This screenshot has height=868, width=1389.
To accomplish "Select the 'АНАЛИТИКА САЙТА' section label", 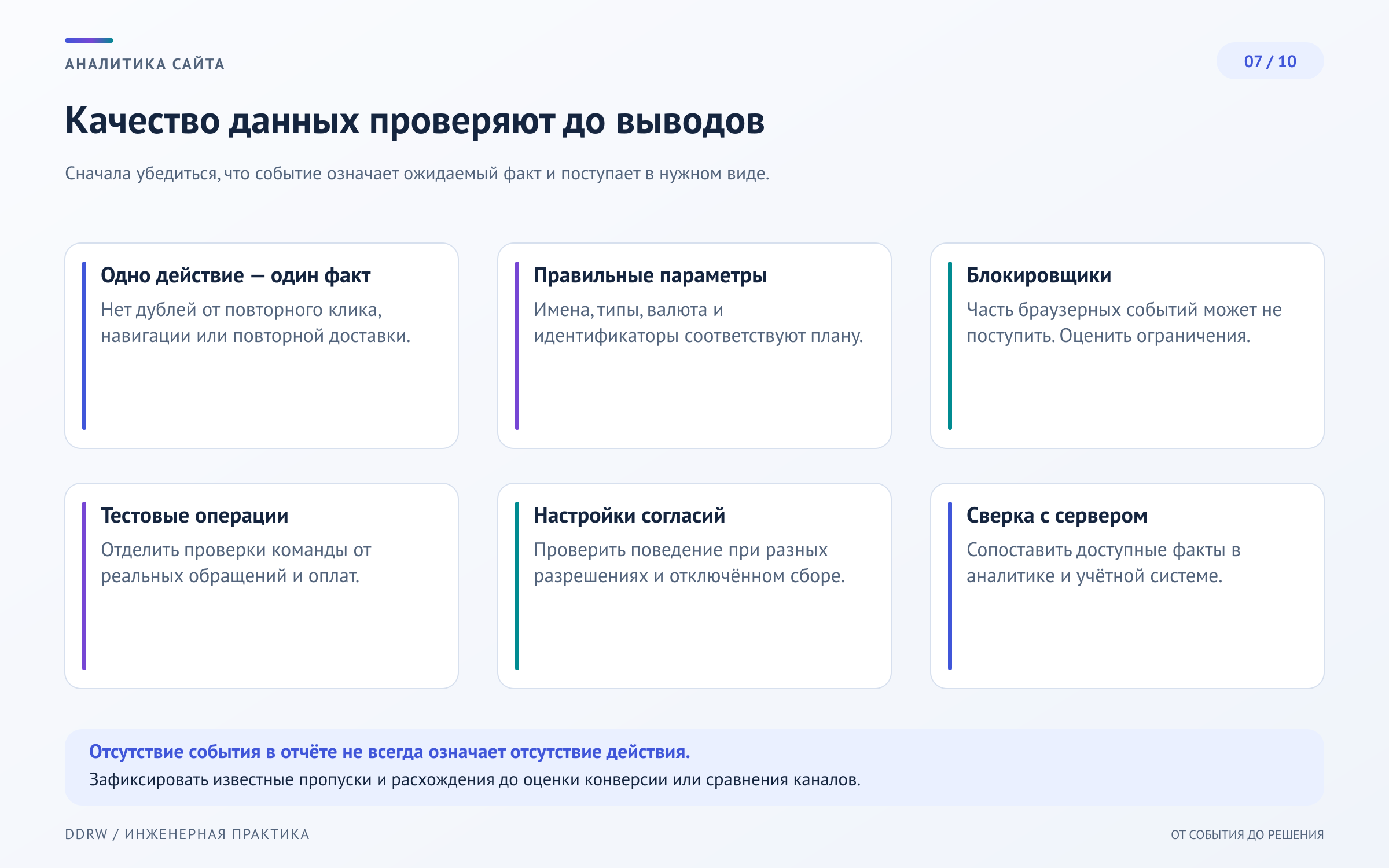I will pyautogui.click(x=145, y=64).
